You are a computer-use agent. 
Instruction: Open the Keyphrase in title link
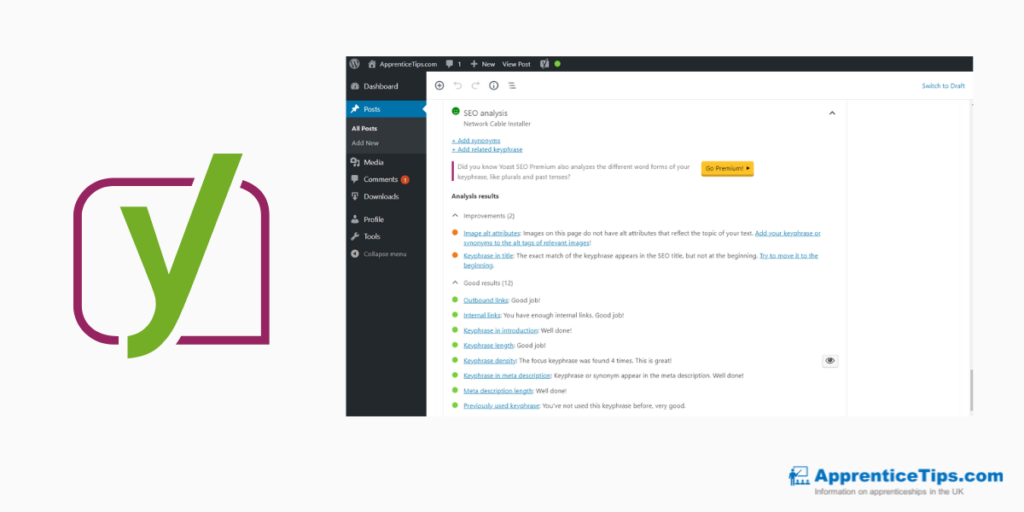(x=488, y=256)
